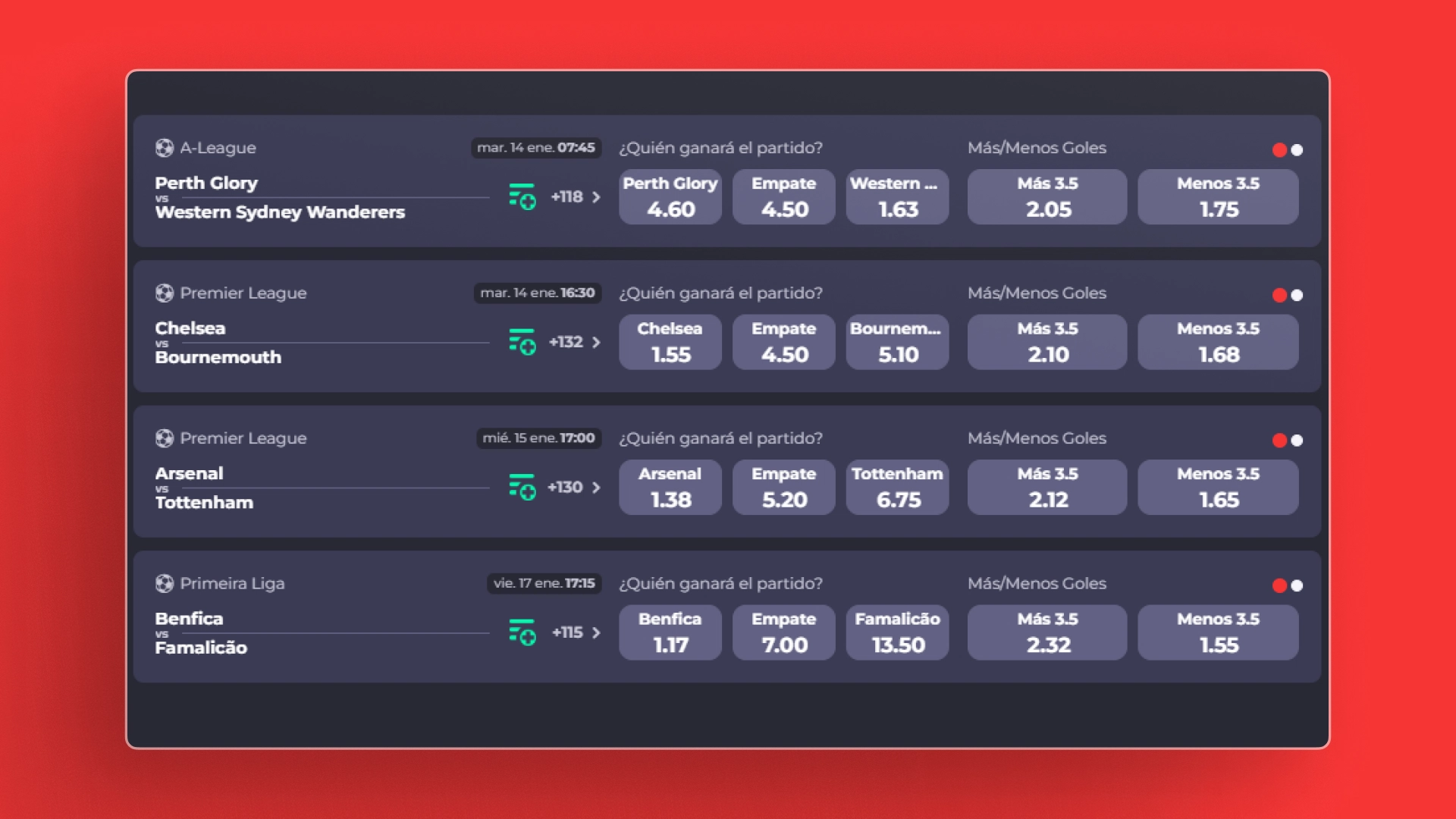Click ¿Quién ganará el partido? in Benfica row
The width and height of the screenshot is (1456, 819).
pyautogui.click(x=720, y=584)
